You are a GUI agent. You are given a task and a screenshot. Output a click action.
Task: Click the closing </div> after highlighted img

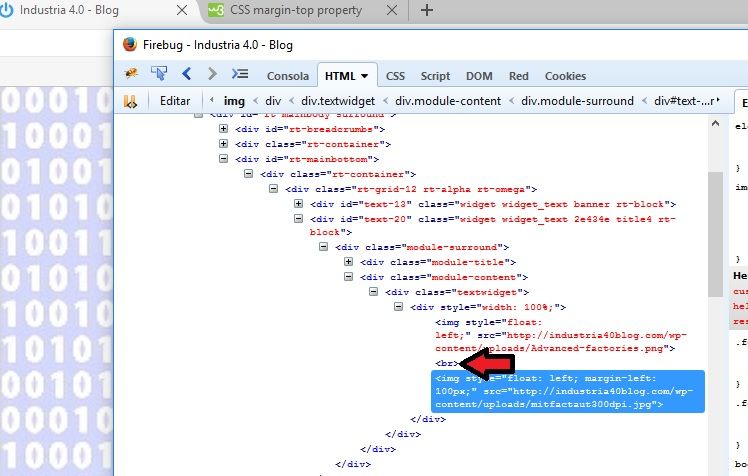(428, 419)
